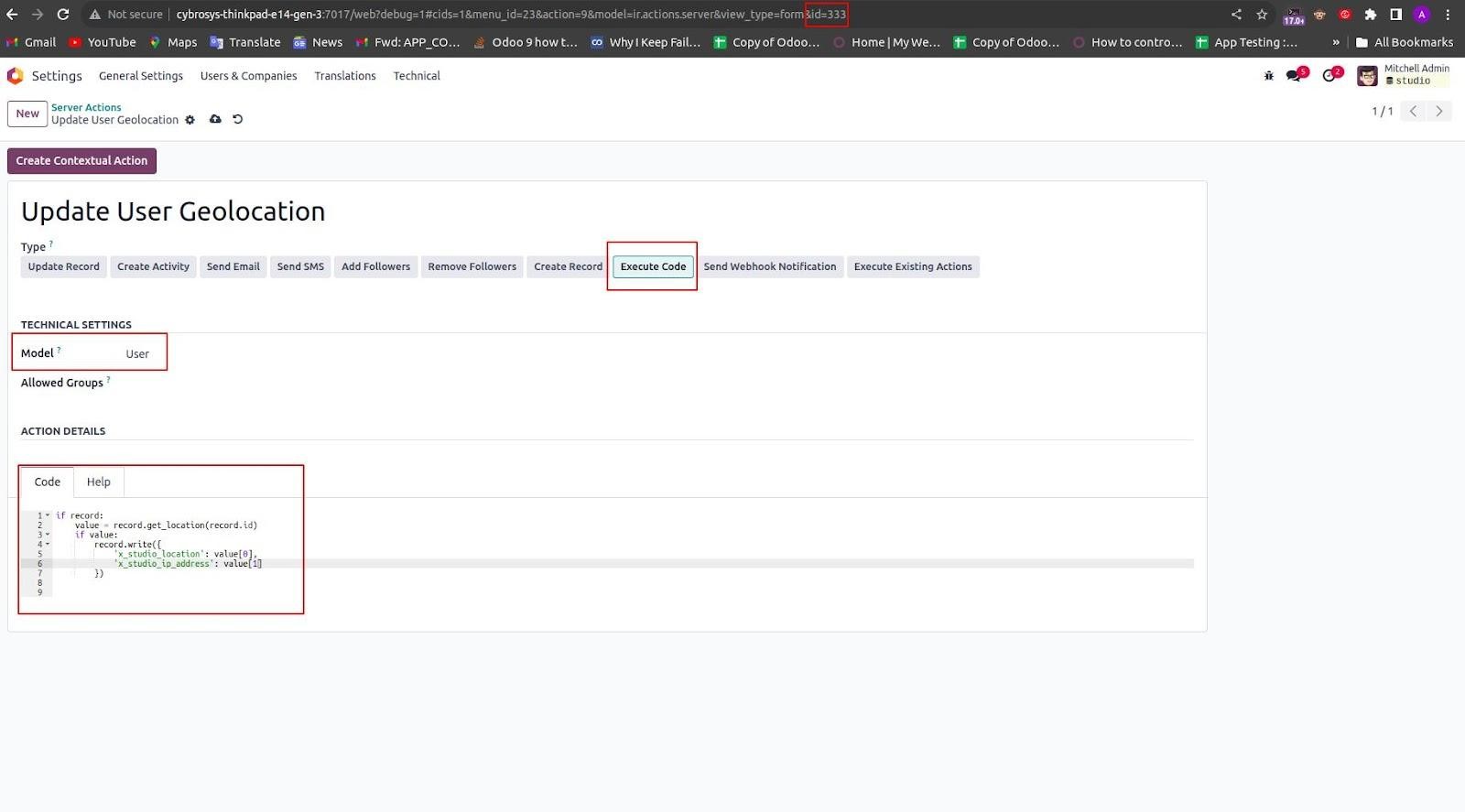
Task: Open the Mitchell Admin user menu
Action: tap(1403, 75)
